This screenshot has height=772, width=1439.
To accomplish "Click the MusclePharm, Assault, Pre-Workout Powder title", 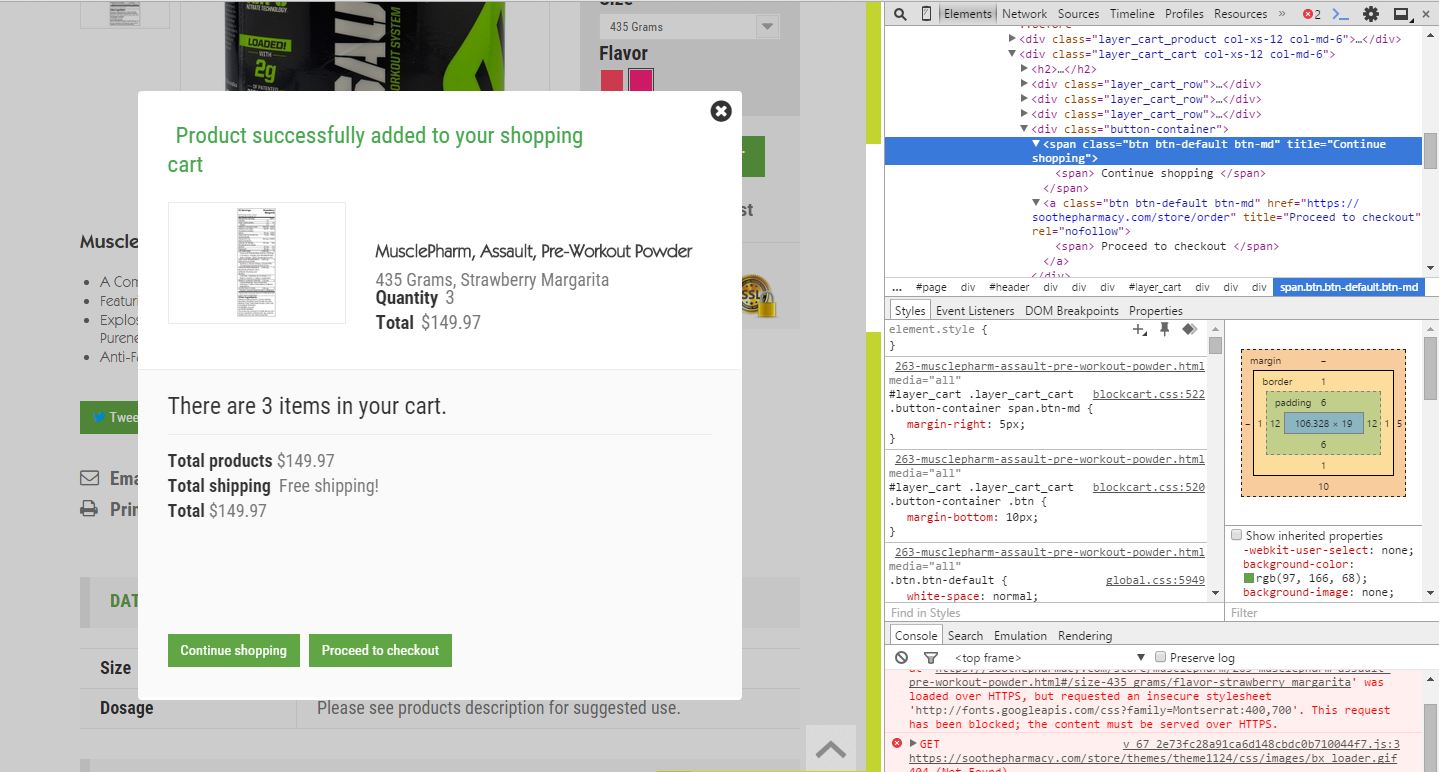I will click(534, 251).
